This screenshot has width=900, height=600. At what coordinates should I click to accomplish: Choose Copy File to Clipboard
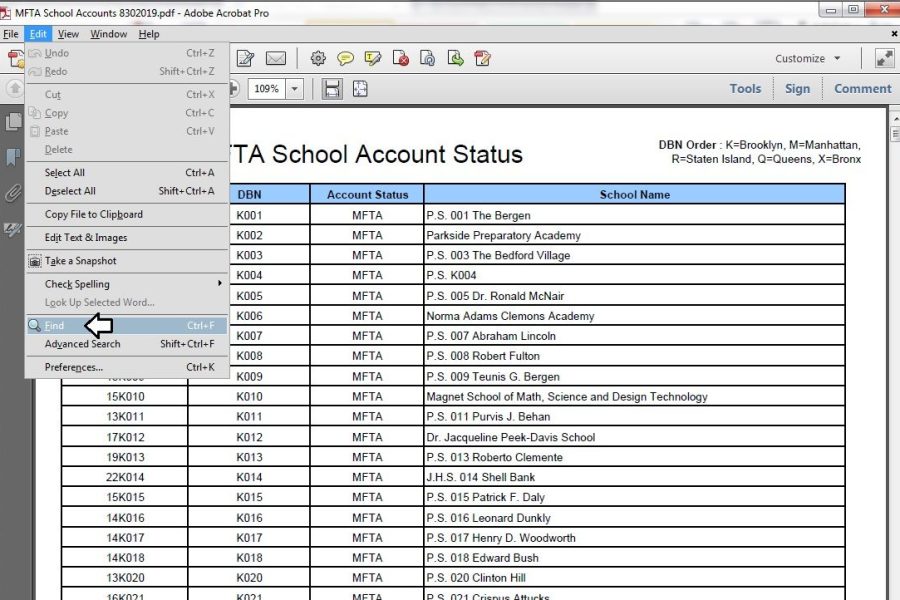point(127,214)
